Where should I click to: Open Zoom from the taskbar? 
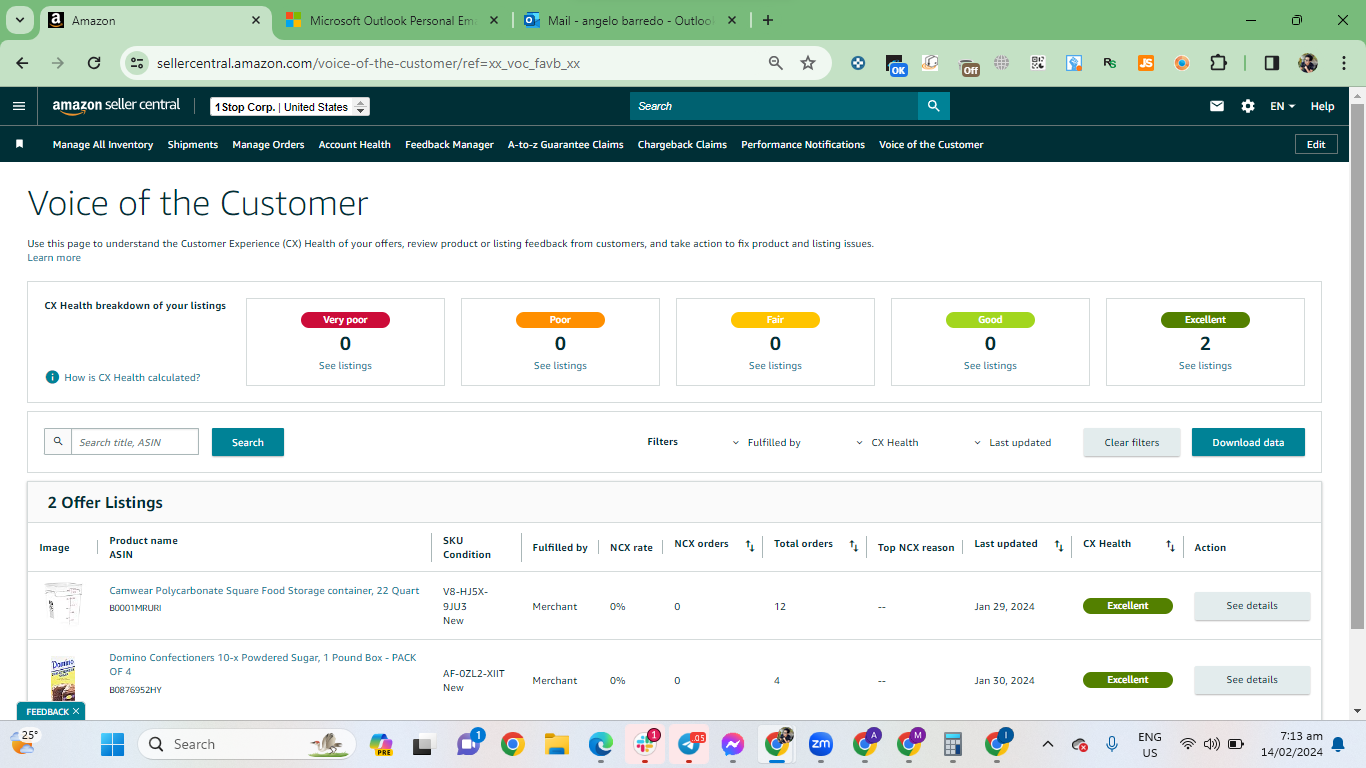pyautogui.click(x=821, y=744)
